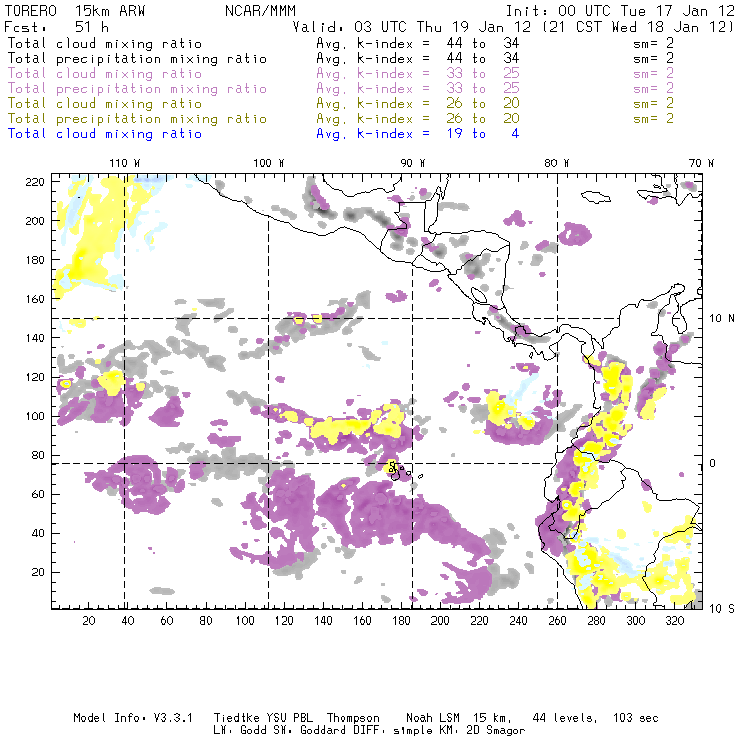Click the "TORERO 15km ARW" title text
This screenshot has width=740, height=740.
pyautogui.click(x=75, y=11)
